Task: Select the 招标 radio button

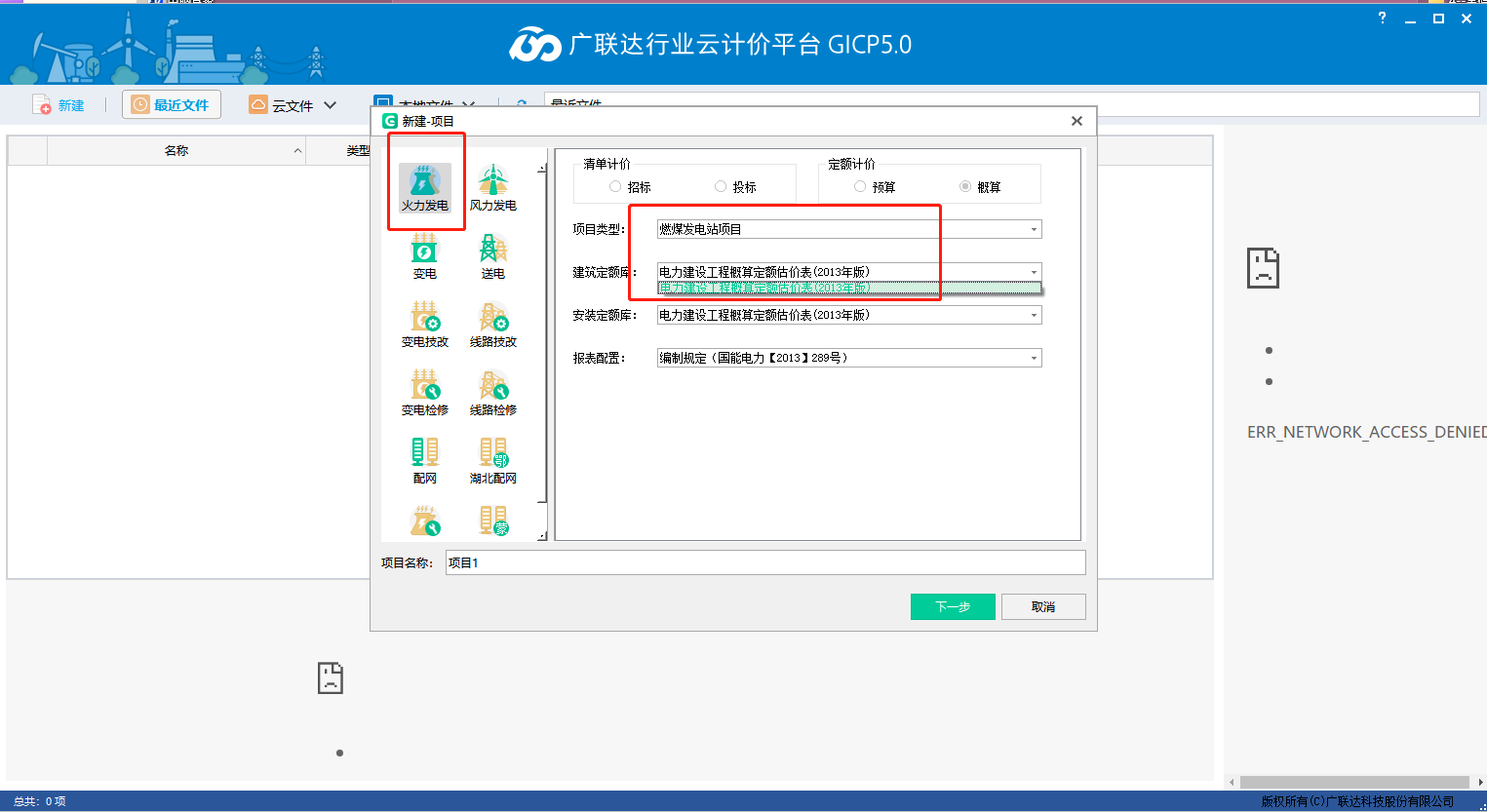Action: point(615,186)
